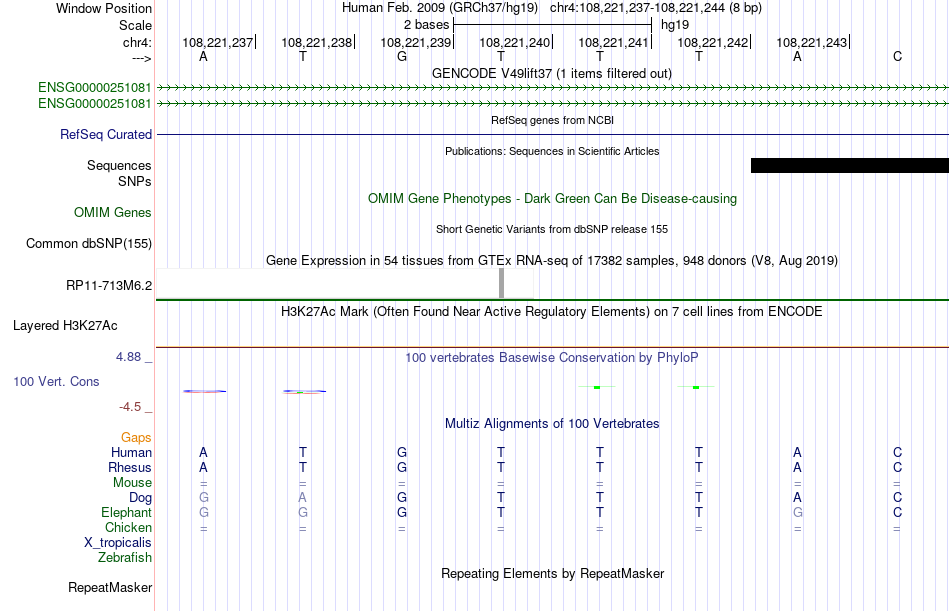Click the SNPs track label
Image resolution: width=950 pixels, height=611 pixels.
[x=135, y=181]
